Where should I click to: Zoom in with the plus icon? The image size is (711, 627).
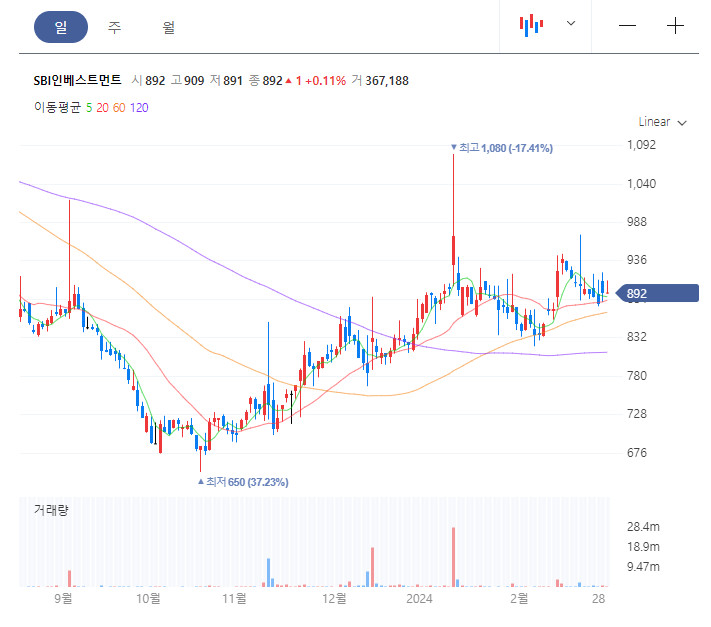click(675, 25)
